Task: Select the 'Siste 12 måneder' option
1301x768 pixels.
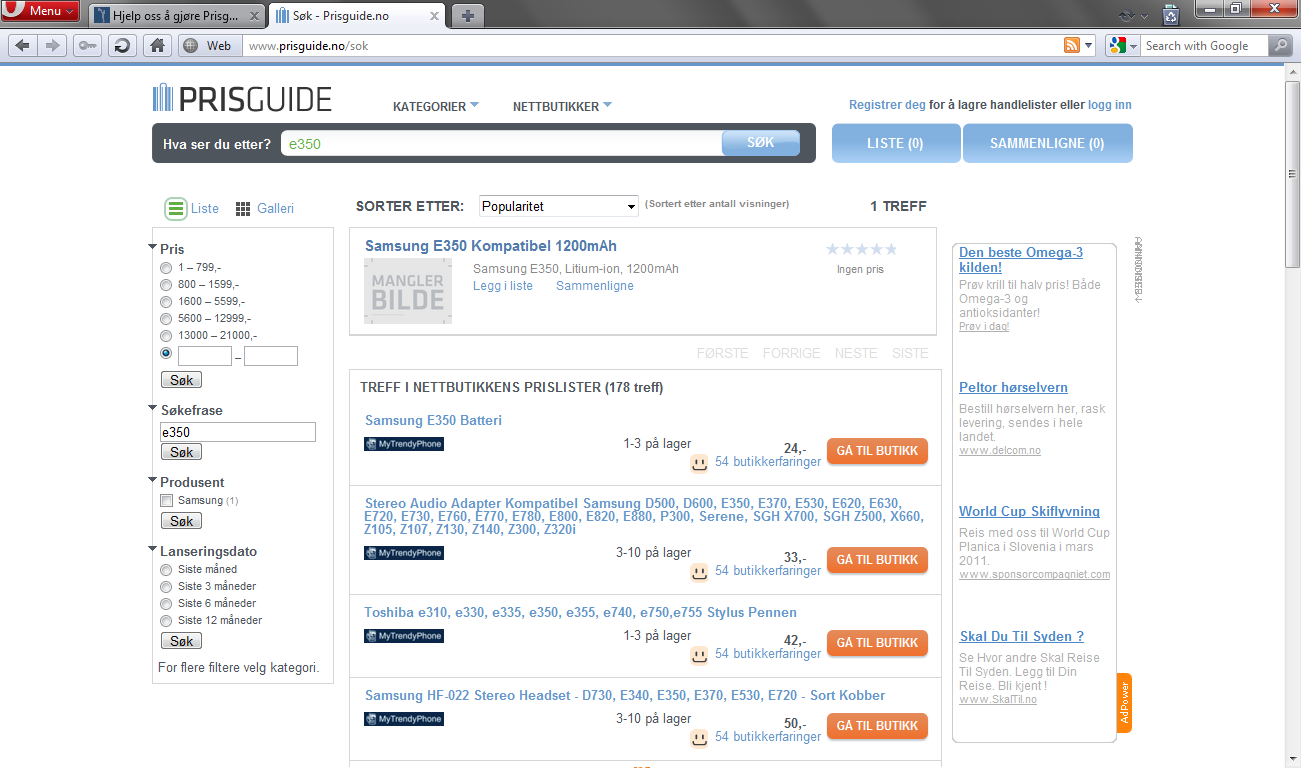Action: [x=166, y=621]
